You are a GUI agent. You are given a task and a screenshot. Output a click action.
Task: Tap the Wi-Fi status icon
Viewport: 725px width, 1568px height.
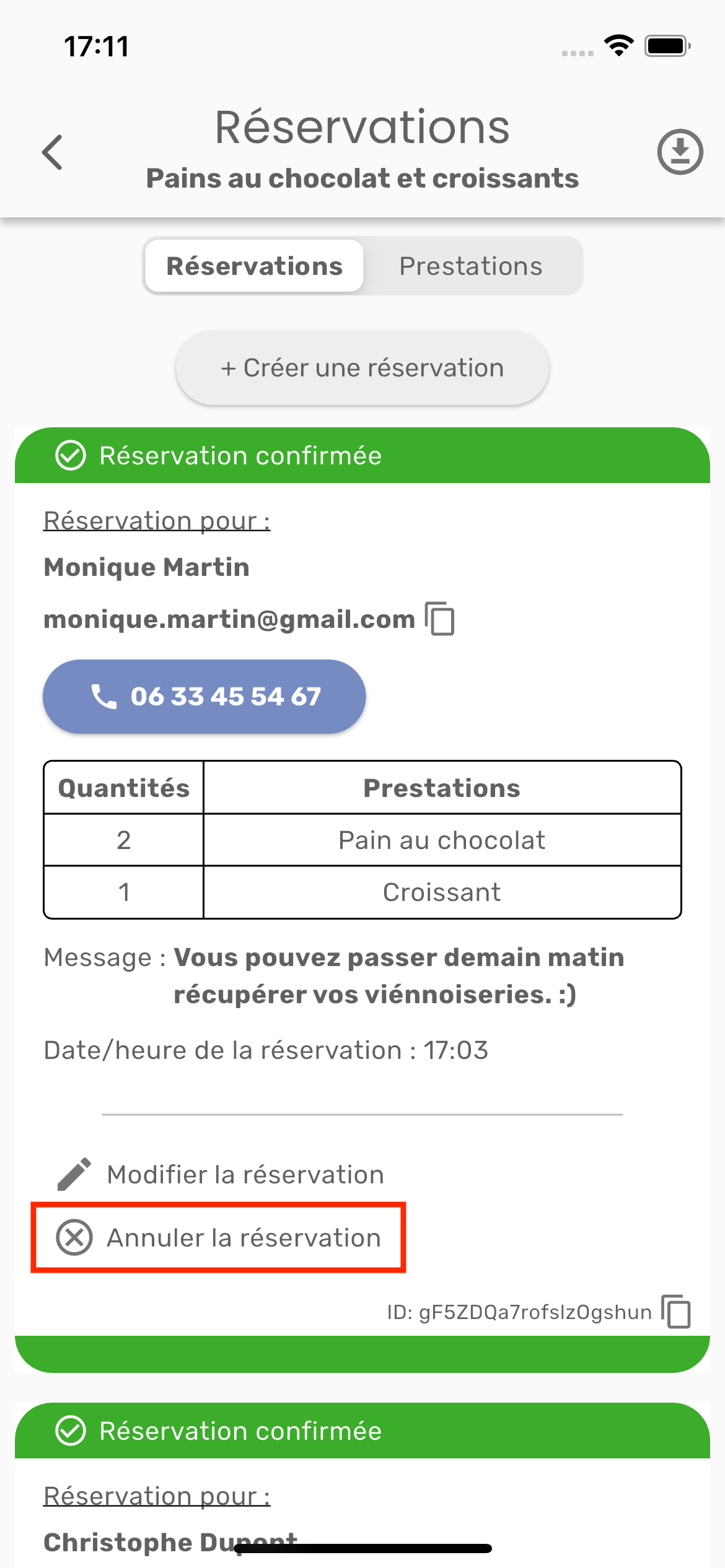click(x=618, y=46)
